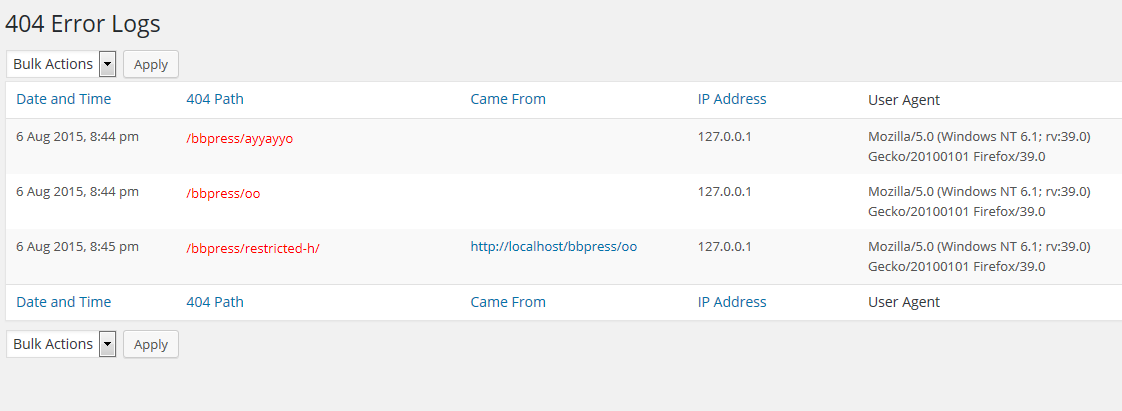This screenshot has width=1122, height=411.
Task: Open the top Bulk Actions dropdown arrow
Action: pyautogui.click(x=107, y=64)
